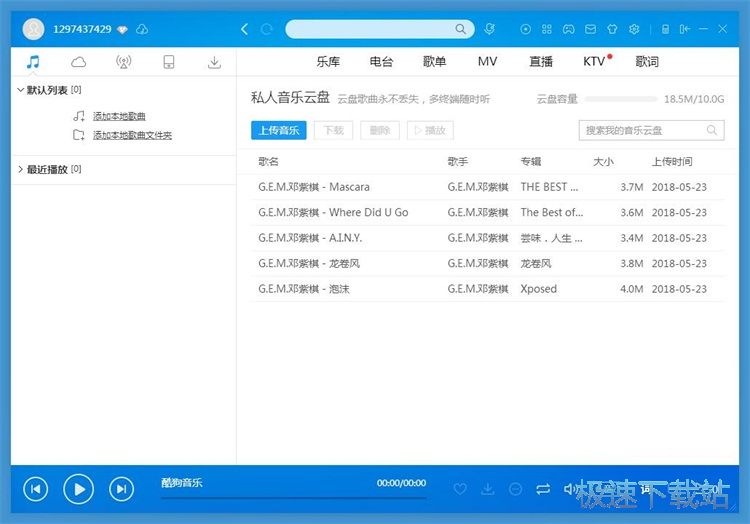Select song G.E.M.邓紫棋 - A.I.N.Y.
This screenshot has width=750, height=524.
point(488,238)
